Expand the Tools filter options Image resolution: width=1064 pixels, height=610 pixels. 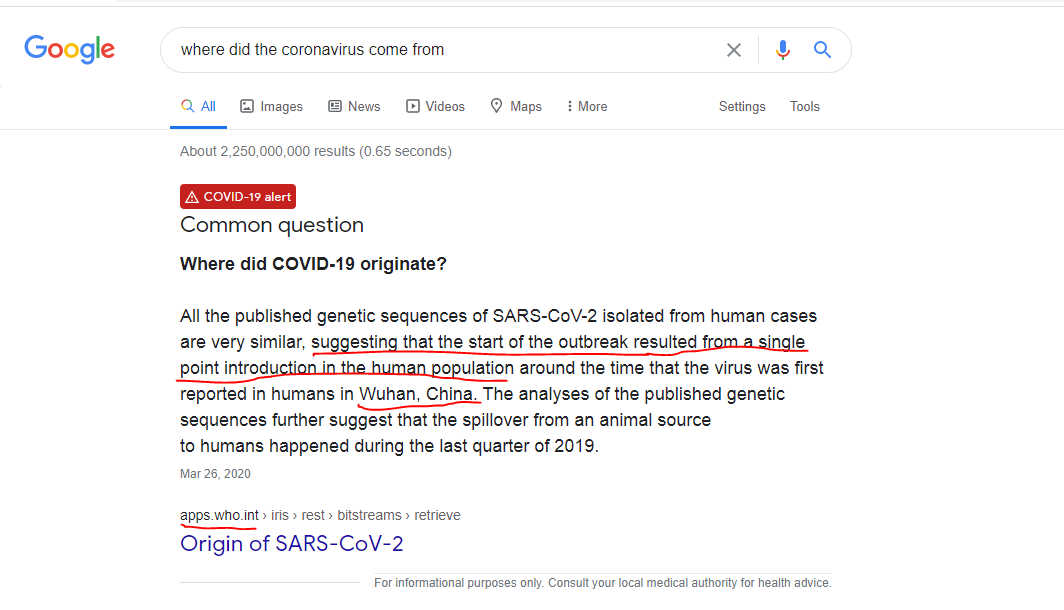coord(805,106)
